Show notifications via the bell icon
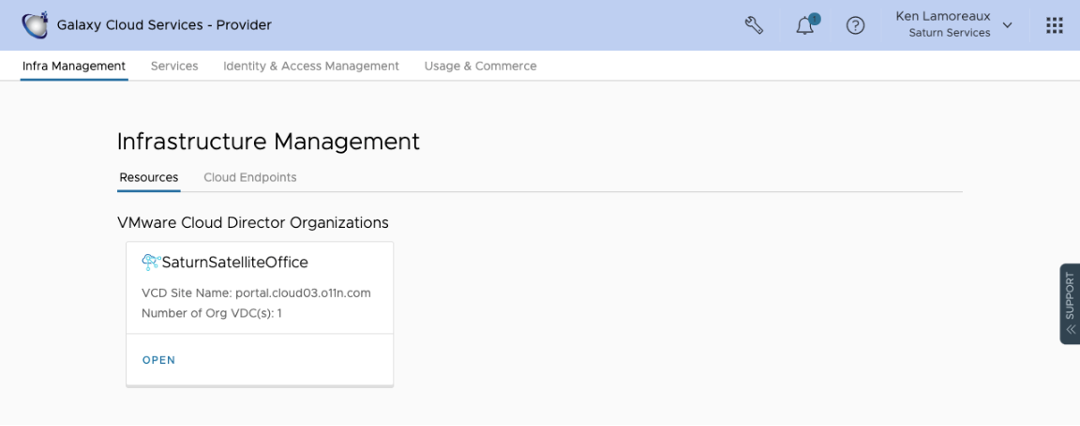The image size is (1080, 426). pyautogui.click(x=804, y=26)
